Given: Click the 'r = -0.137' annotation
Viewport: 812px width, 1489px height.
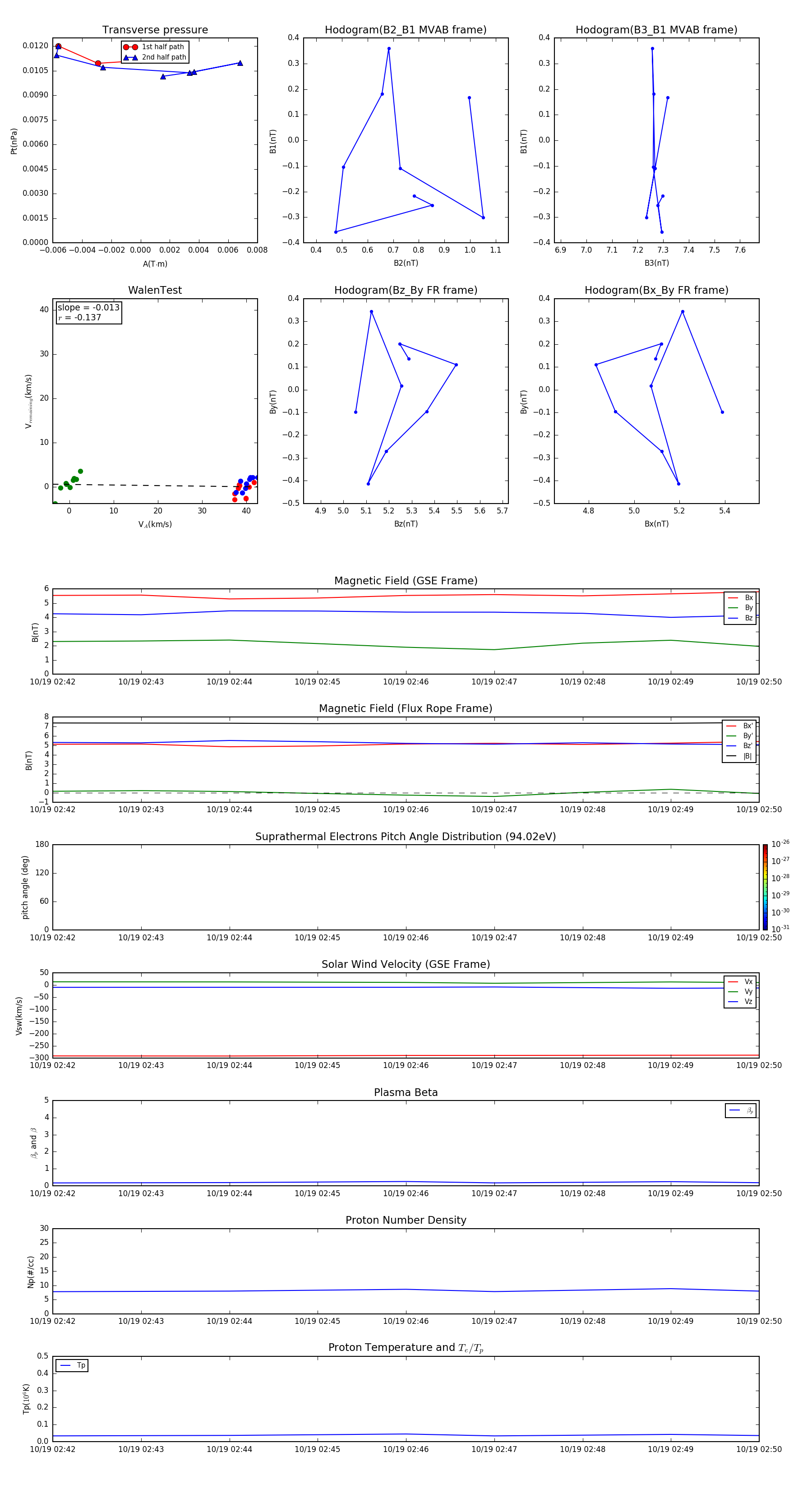Looking at the screenshot, I should click(x=80, y=317).
